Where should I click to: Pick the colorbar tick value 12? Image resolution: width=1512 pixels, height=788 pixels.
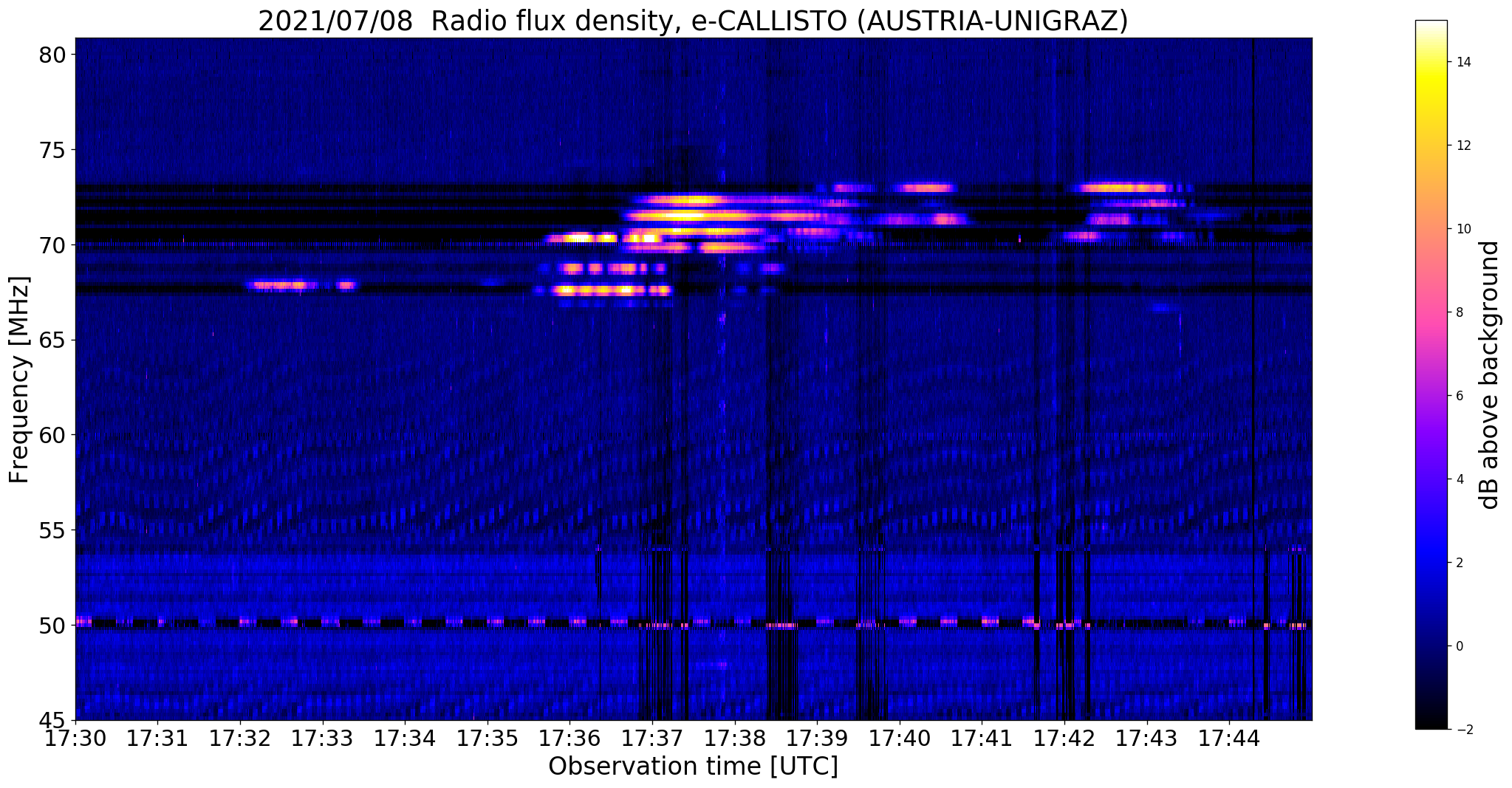(1465, 145)
